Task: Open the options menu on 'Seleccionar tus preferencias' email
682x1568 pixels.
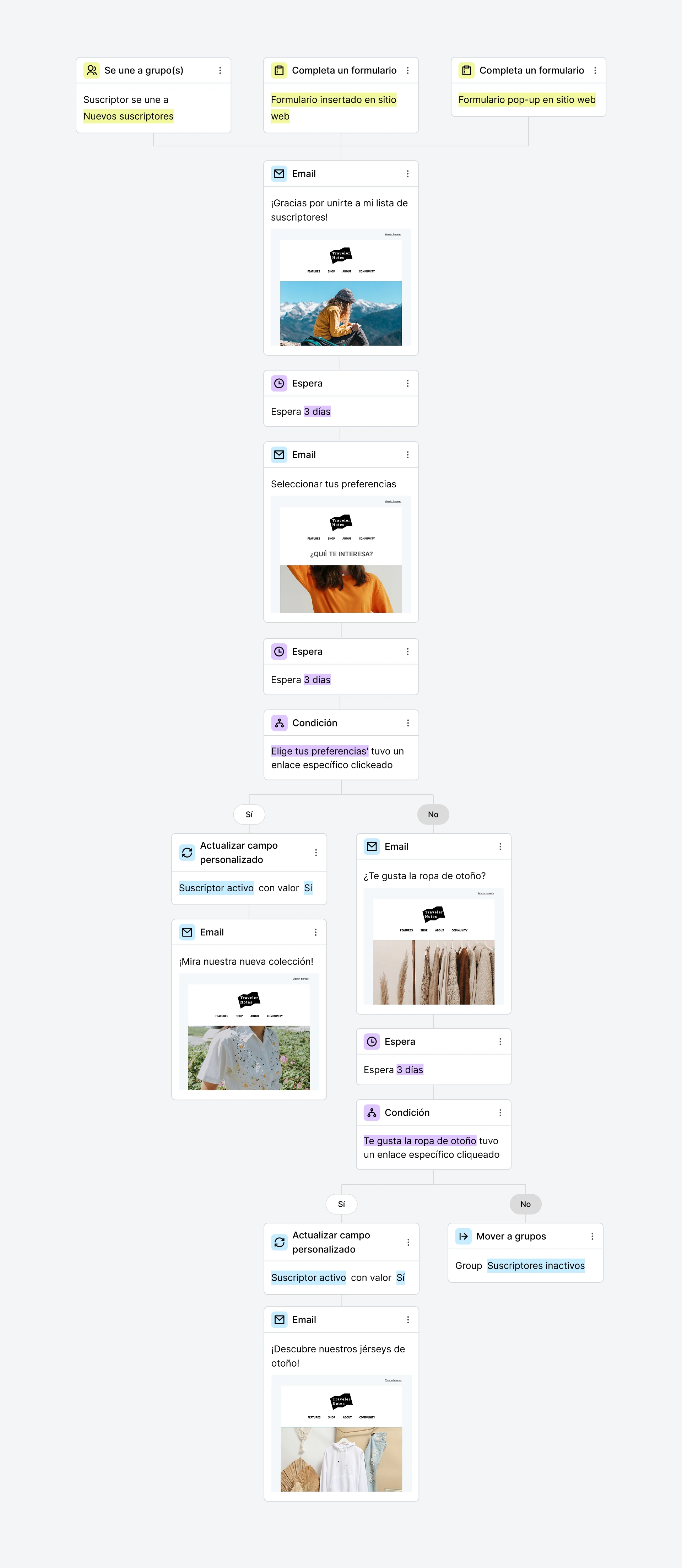Action: tap(408, 455)
